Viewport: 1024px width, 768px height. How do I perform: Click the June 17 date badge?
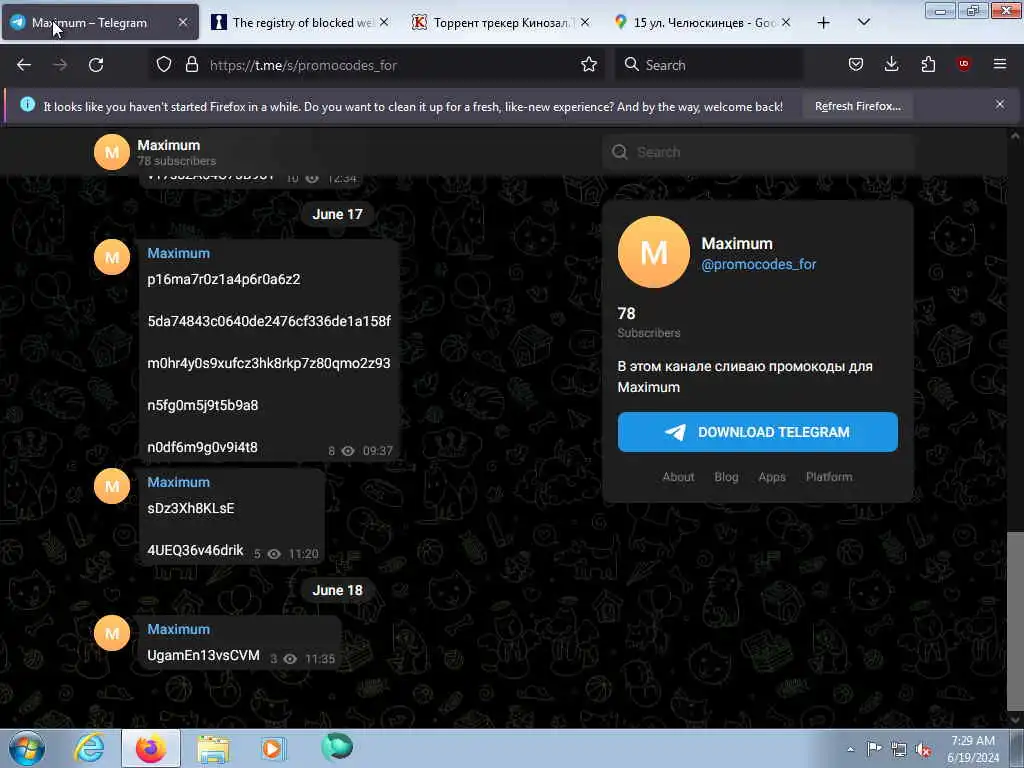click(x=337, y=214)
